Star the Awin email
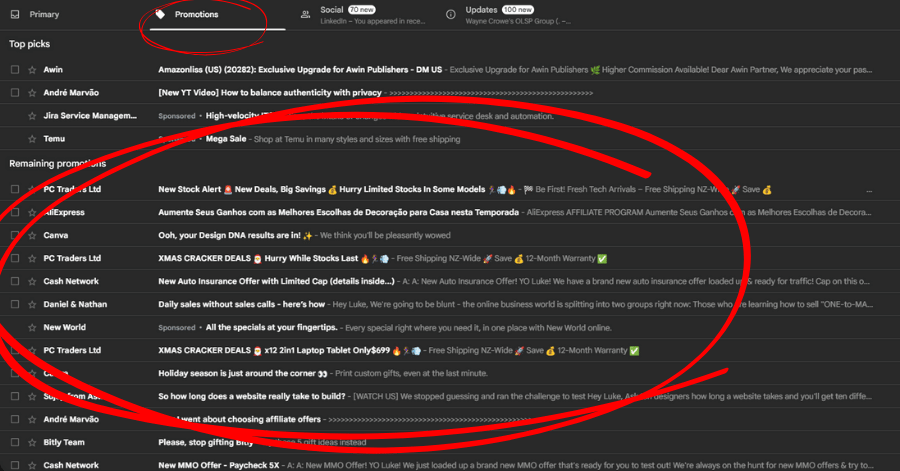Viewport: 900px width, 471px height. (x=32, y=69)
